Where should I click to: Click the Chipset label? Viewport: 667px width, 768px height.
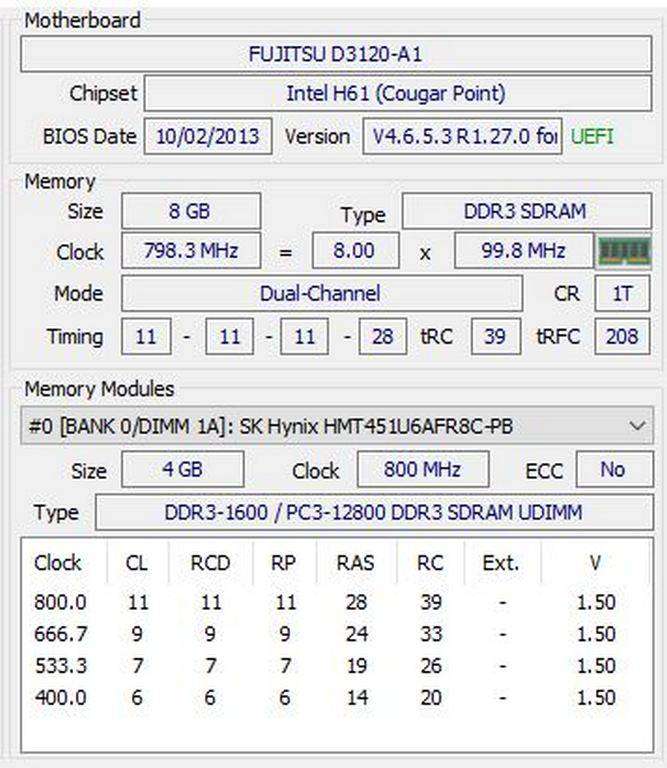click(103, 93)
